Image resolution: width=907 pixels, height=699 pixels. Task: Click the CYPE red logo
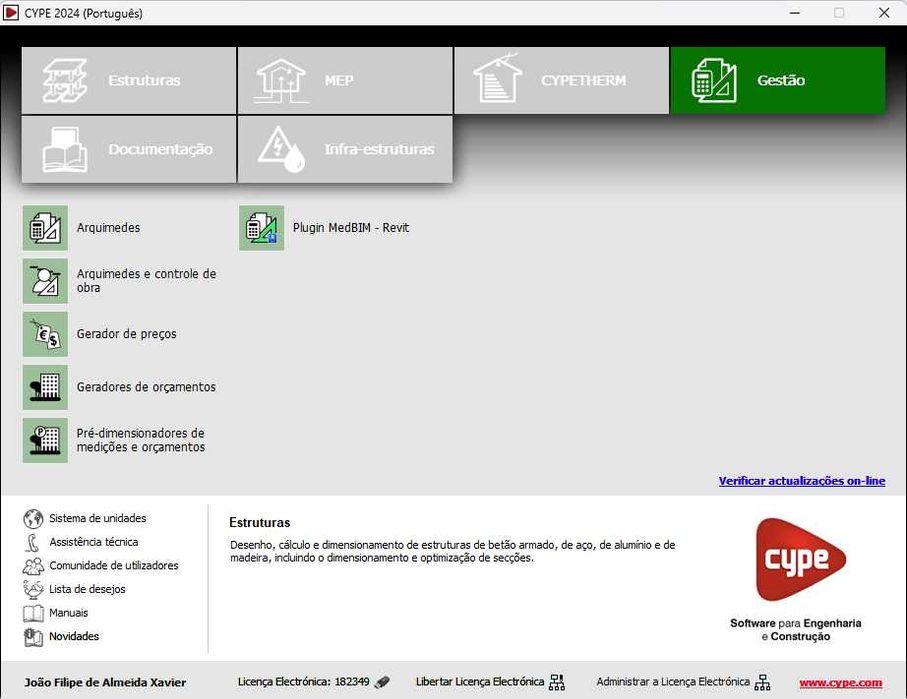click(x=800, y=560)
